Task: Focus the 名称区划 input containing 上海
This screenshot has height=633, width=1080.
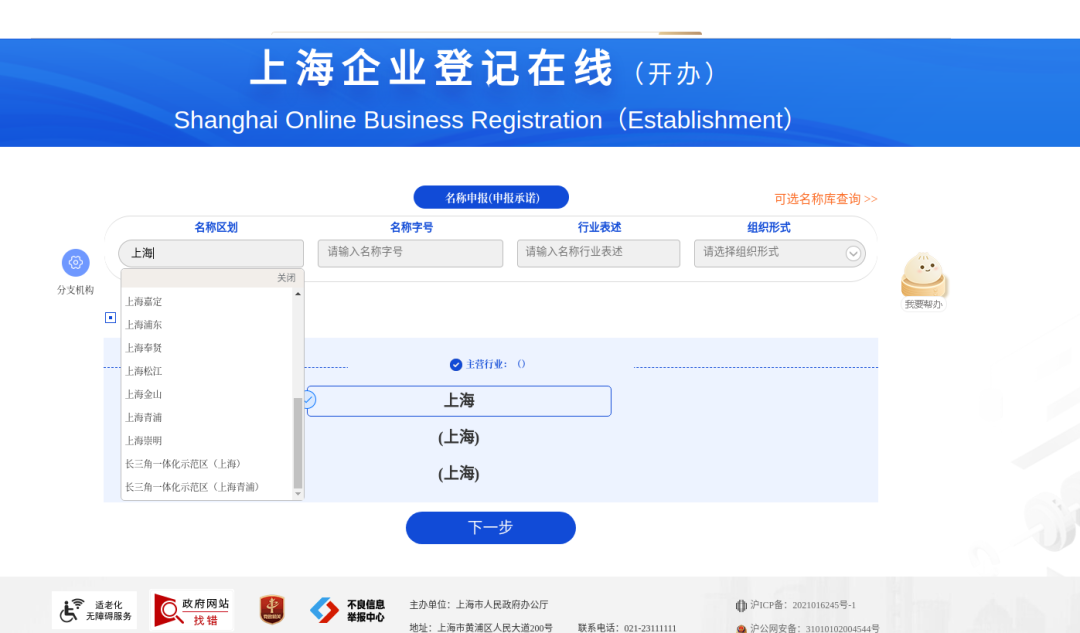Action: [211, 253]
